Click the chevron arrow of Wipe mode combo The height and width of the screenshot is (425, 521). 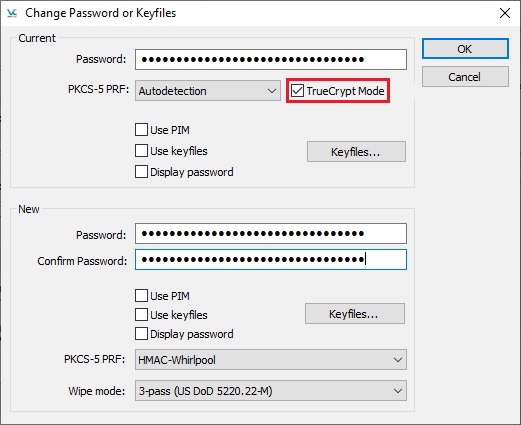click(398, 391)
